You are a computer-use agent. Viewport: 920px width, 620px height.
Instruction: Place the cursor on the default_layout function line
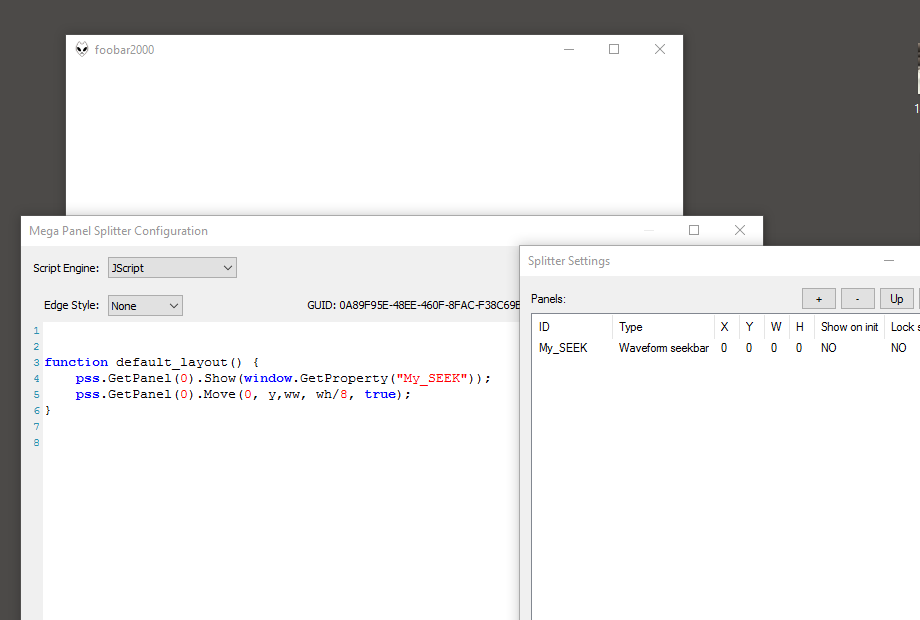pos(152,362)
